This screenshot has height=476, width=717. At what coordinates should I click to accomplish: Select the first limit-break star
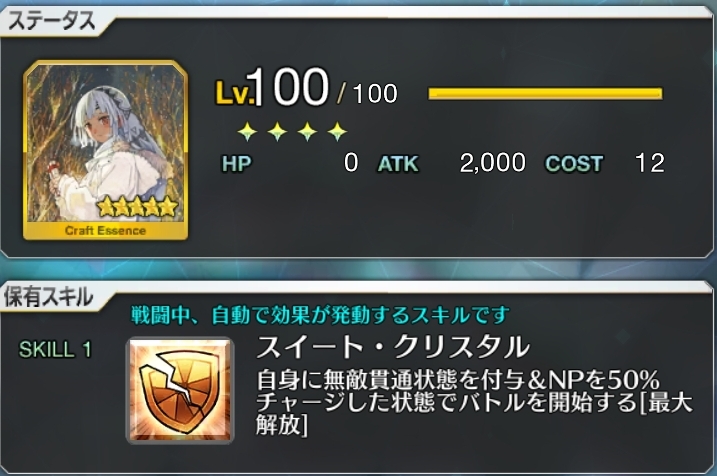pos(247,132)
